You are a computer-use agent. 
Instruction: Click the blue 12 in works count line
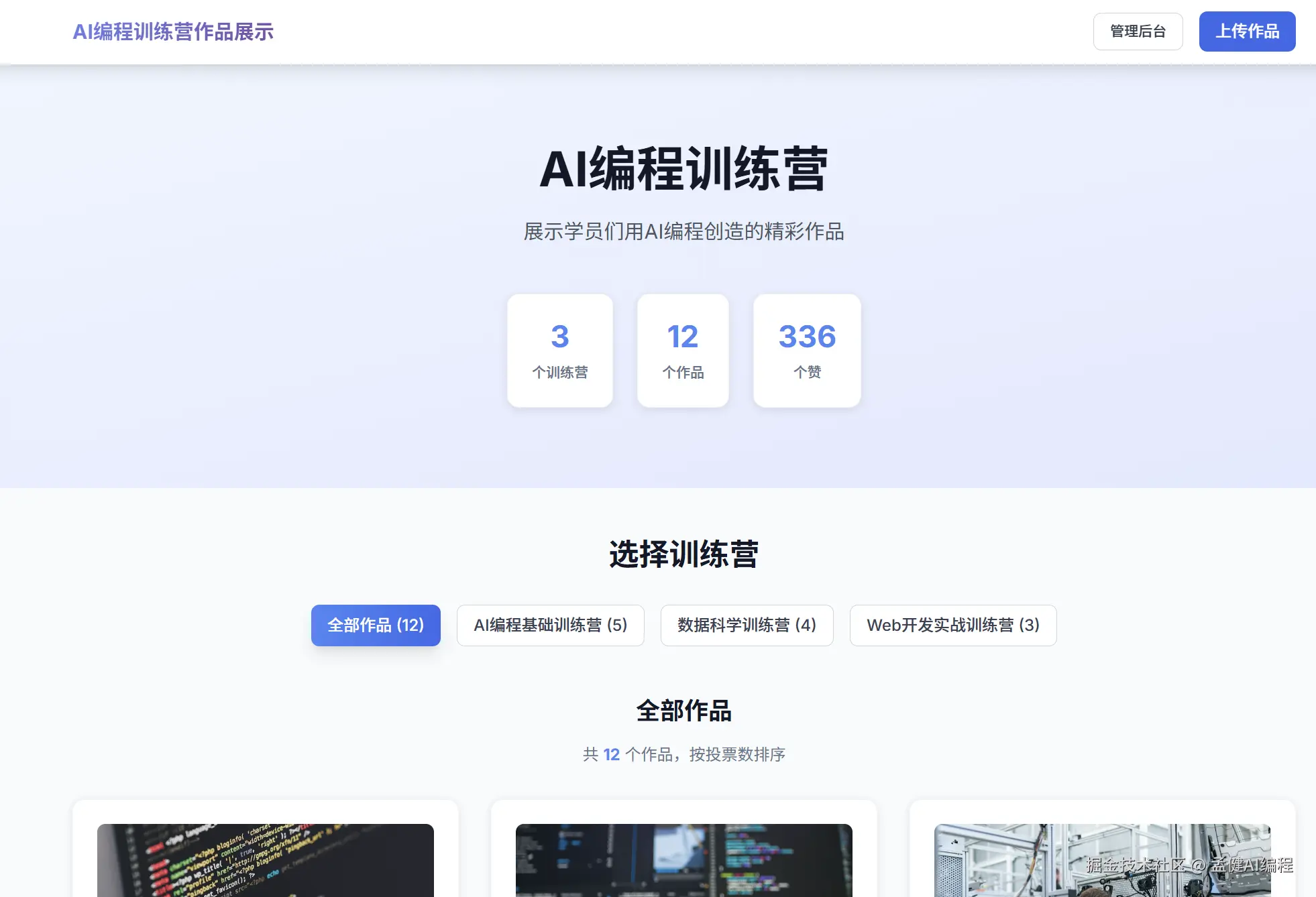pyautogui.click(x=611, y=755)
